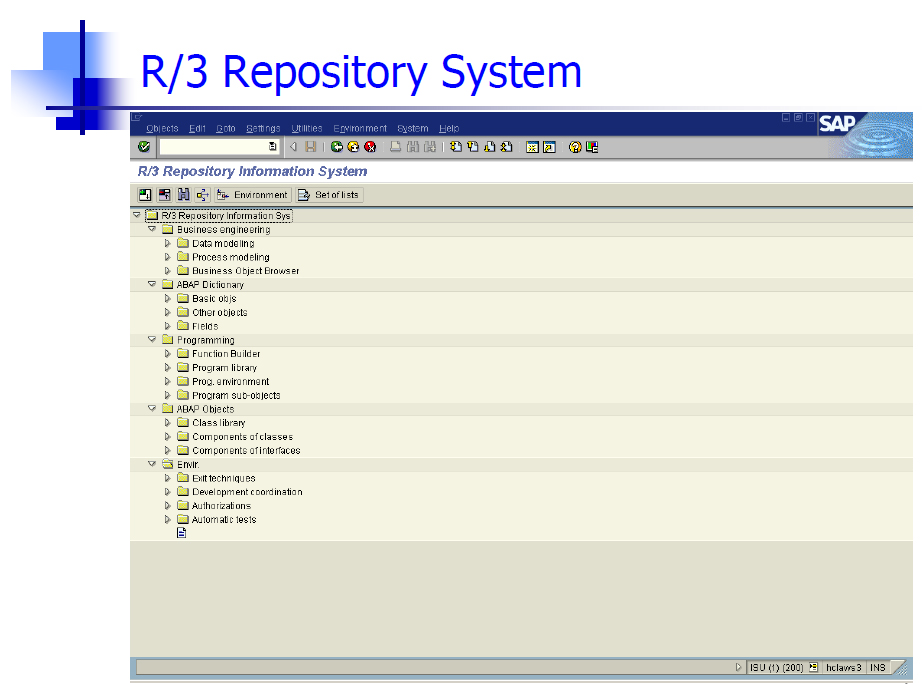Open the command field history dropdown

(272, 146)
